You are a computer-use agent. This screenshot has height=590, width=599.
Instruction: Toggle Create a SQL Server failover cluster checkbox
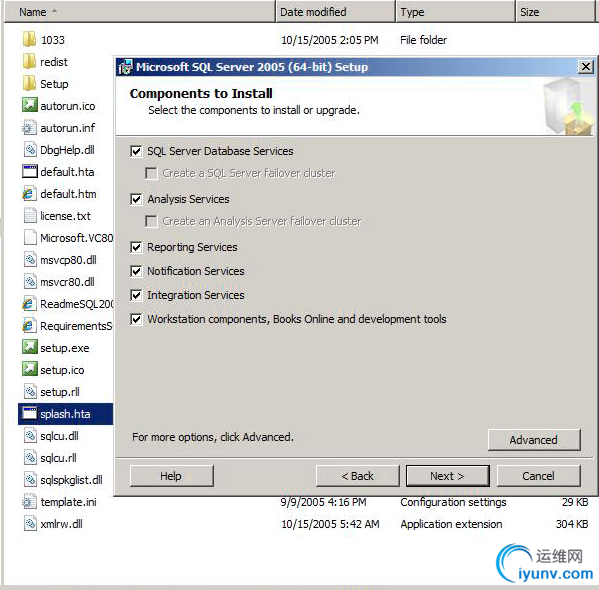[x=151, y=173]
